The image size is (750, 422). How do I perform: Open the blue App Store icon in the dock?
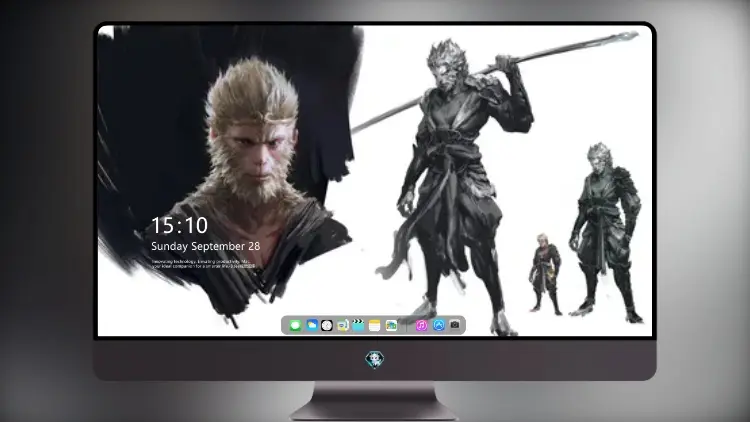coord(439,325)
